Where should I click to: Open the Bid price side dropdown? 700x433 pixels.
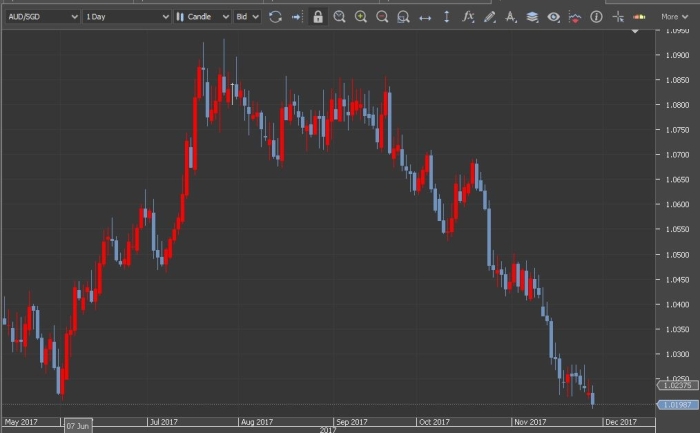[x=247, y=17]
